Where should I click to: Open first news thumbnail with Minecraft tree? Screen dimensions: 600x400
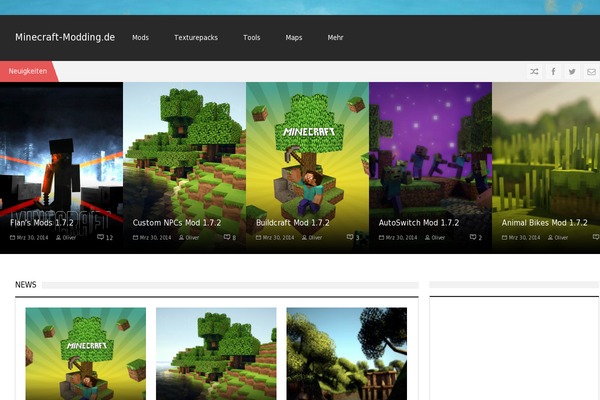[x=86, y=354]
